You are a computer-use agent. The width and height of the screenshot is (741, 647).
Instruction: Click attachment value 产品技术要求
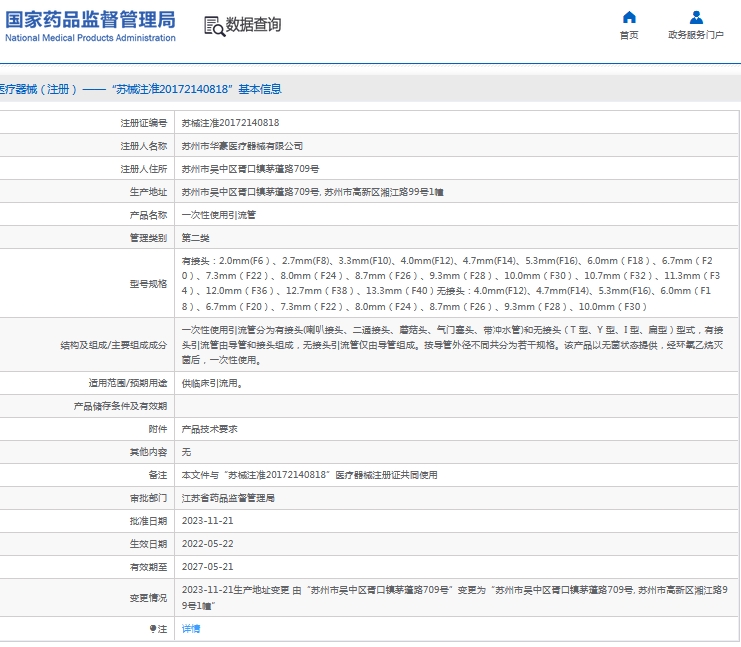pos(209,429)
